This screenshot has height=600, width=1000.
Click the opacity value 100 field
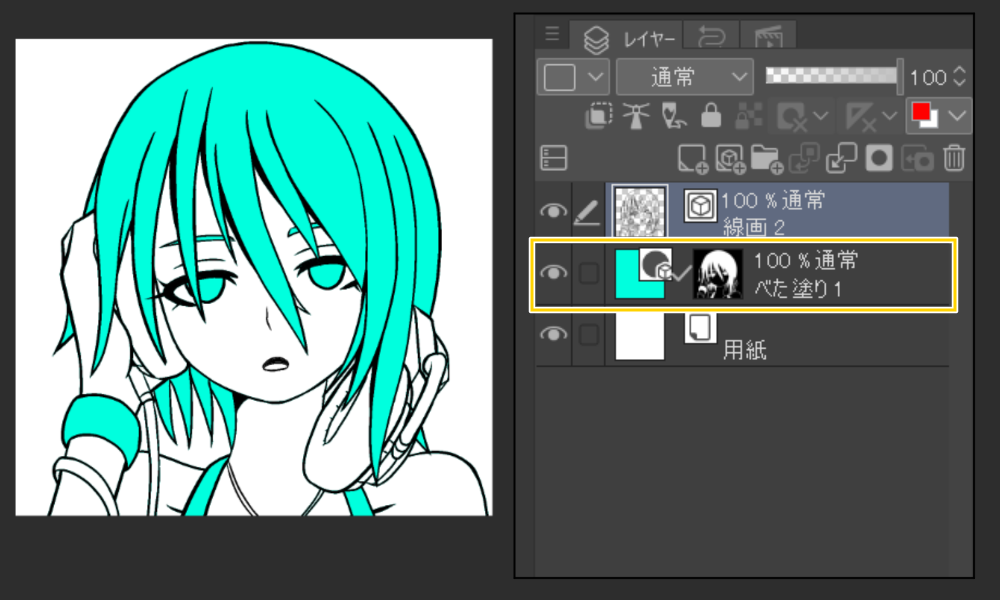pos(928,78)
